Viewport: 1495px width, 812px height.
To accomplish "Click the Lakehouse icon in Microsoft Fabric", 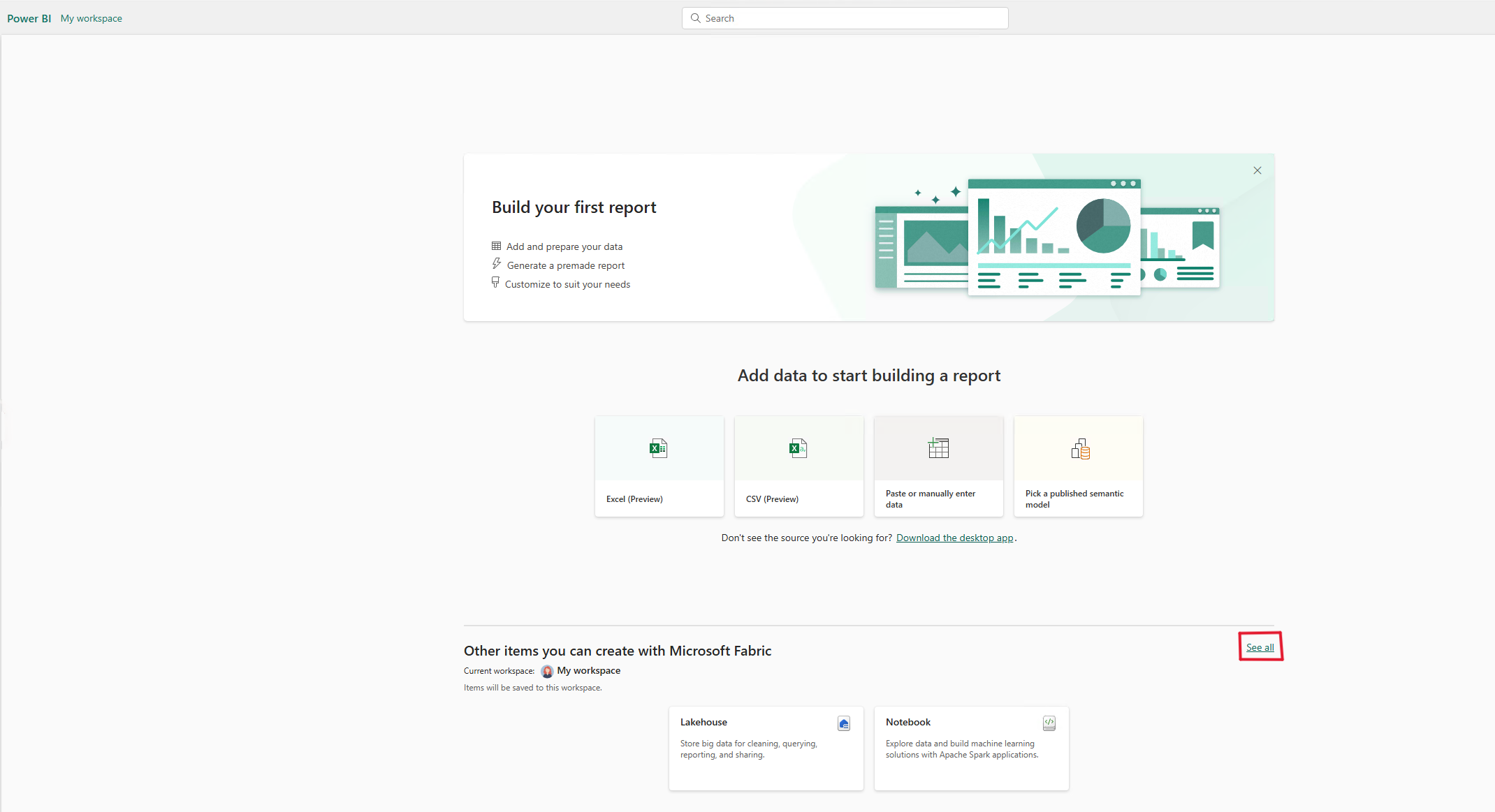I will click(x=843, y=721).
